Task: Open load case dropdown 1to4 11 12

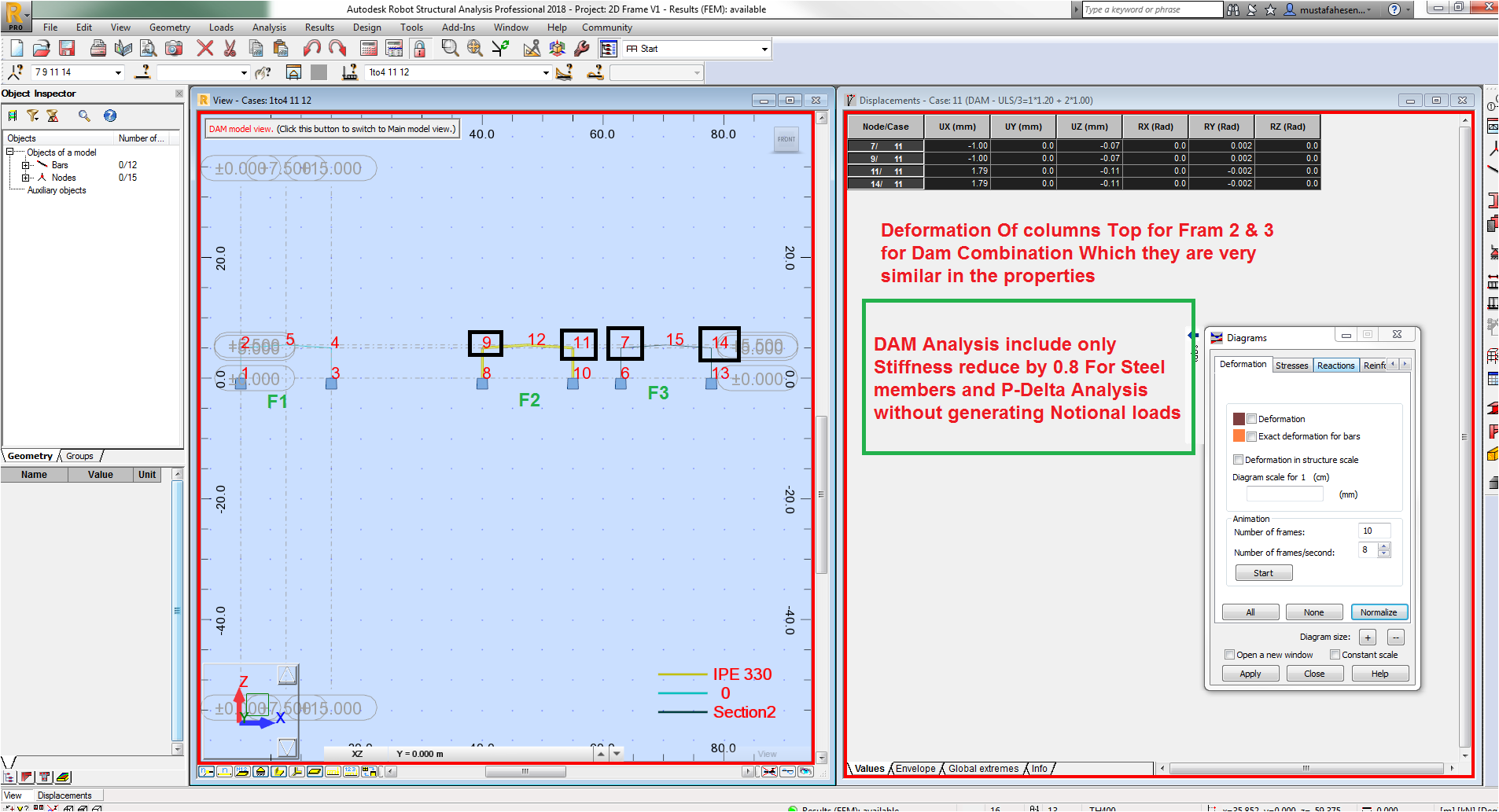Action: [546, 72]
